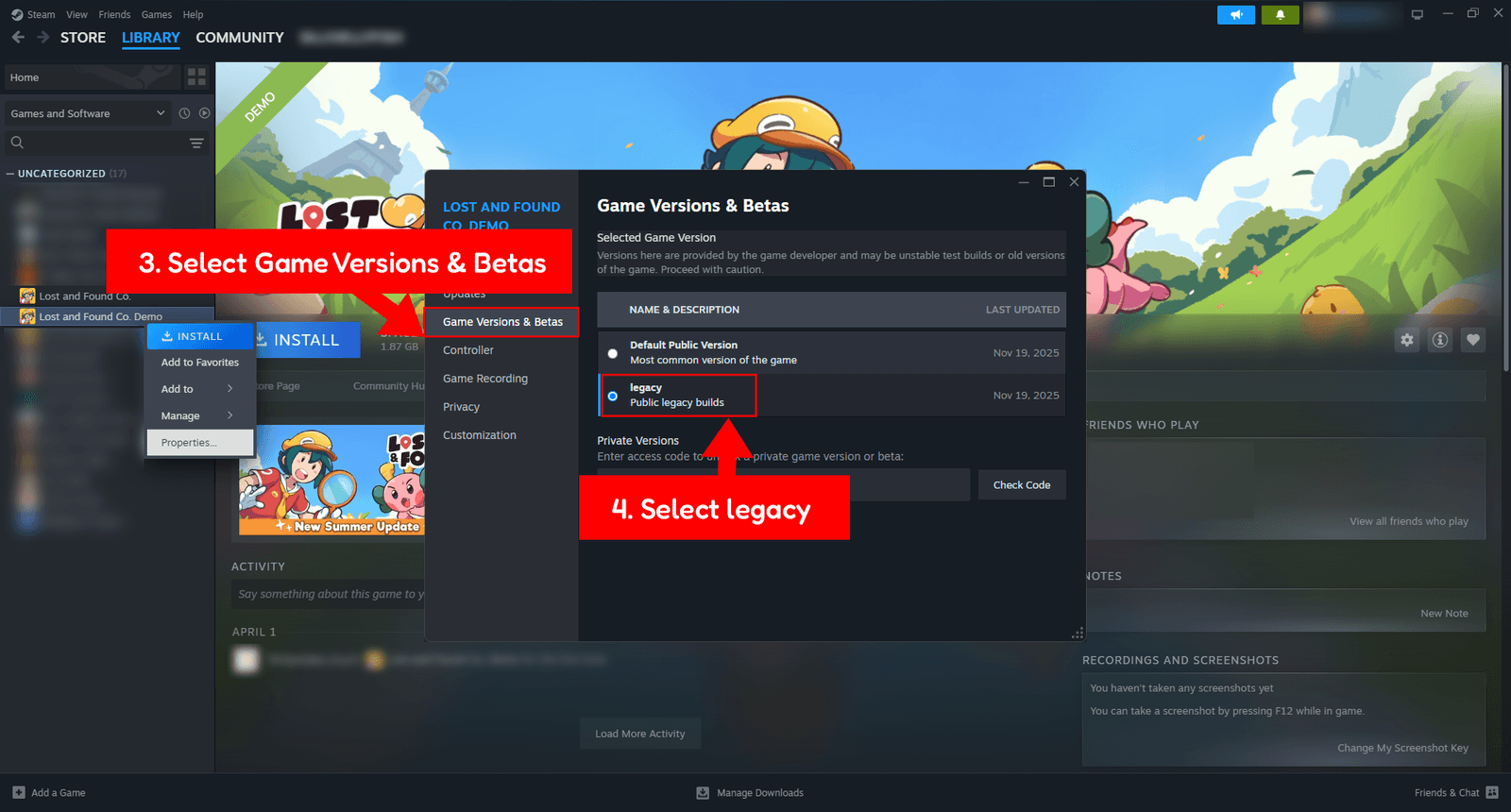Click View all friends who play

1409,521
